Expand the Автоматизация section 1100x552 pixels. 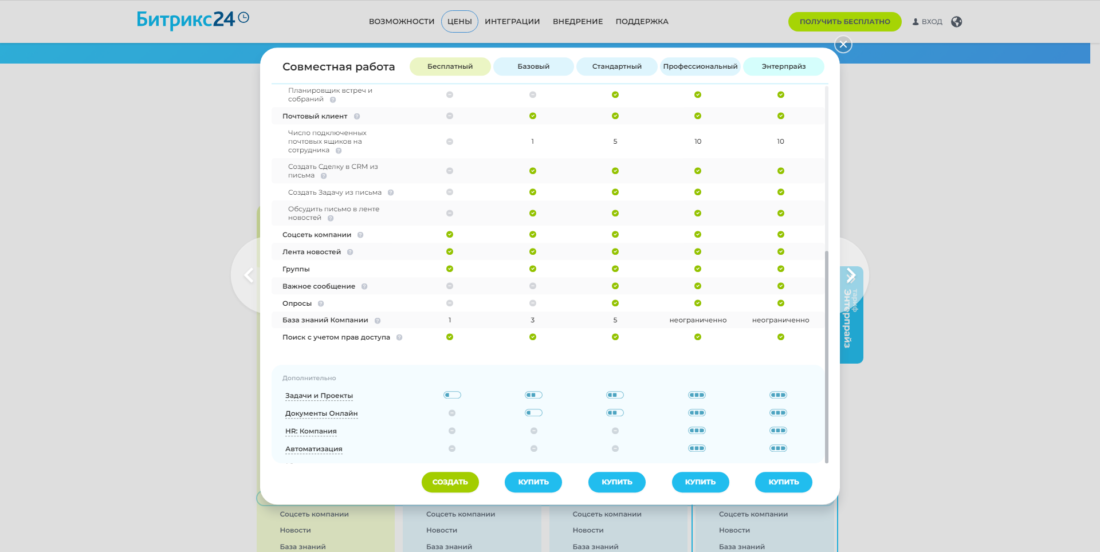click(x=313, y=449)
